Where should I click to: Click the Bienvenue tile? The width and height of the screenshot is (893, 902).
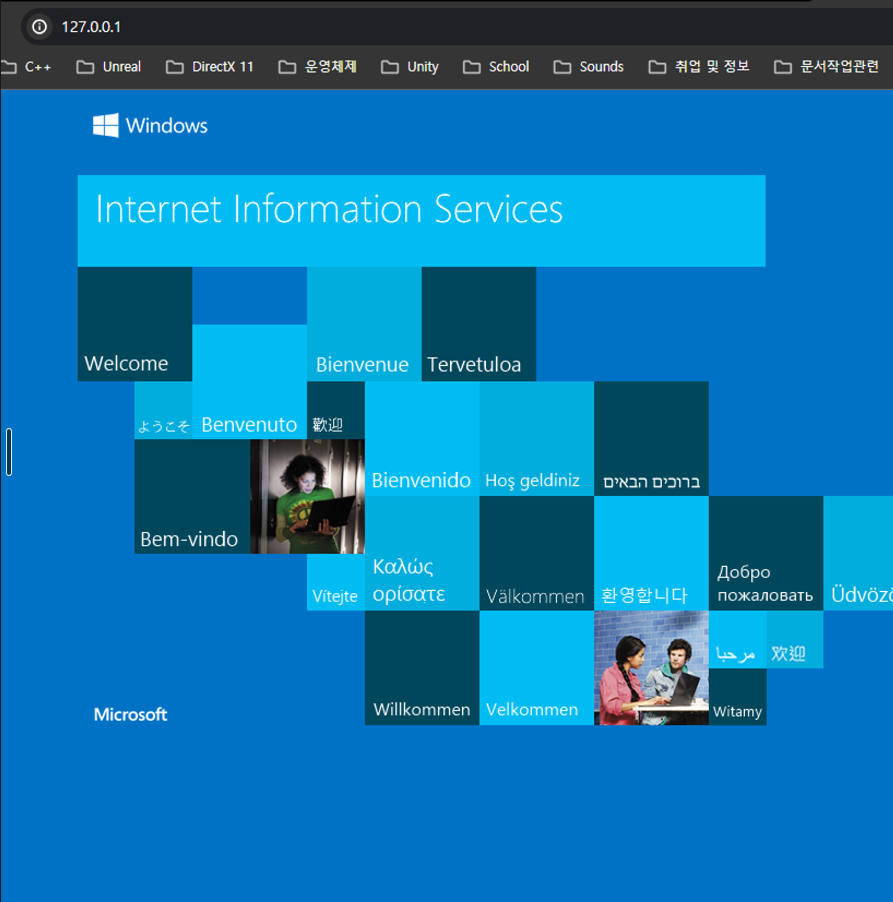[x=364, y=324]
